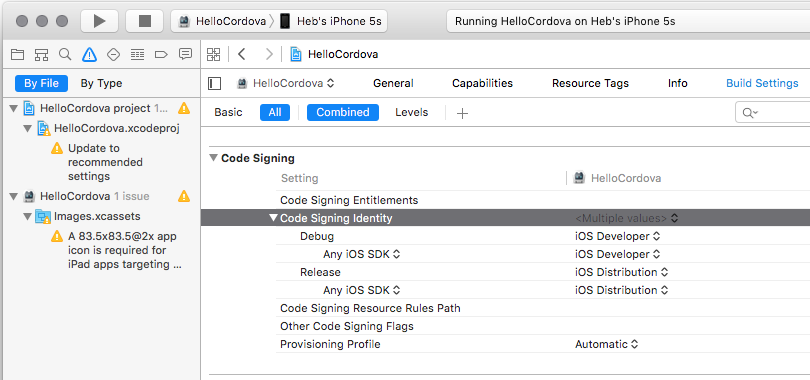
Task: Select the Build Settings tab
Action: (x=762, y=83)
